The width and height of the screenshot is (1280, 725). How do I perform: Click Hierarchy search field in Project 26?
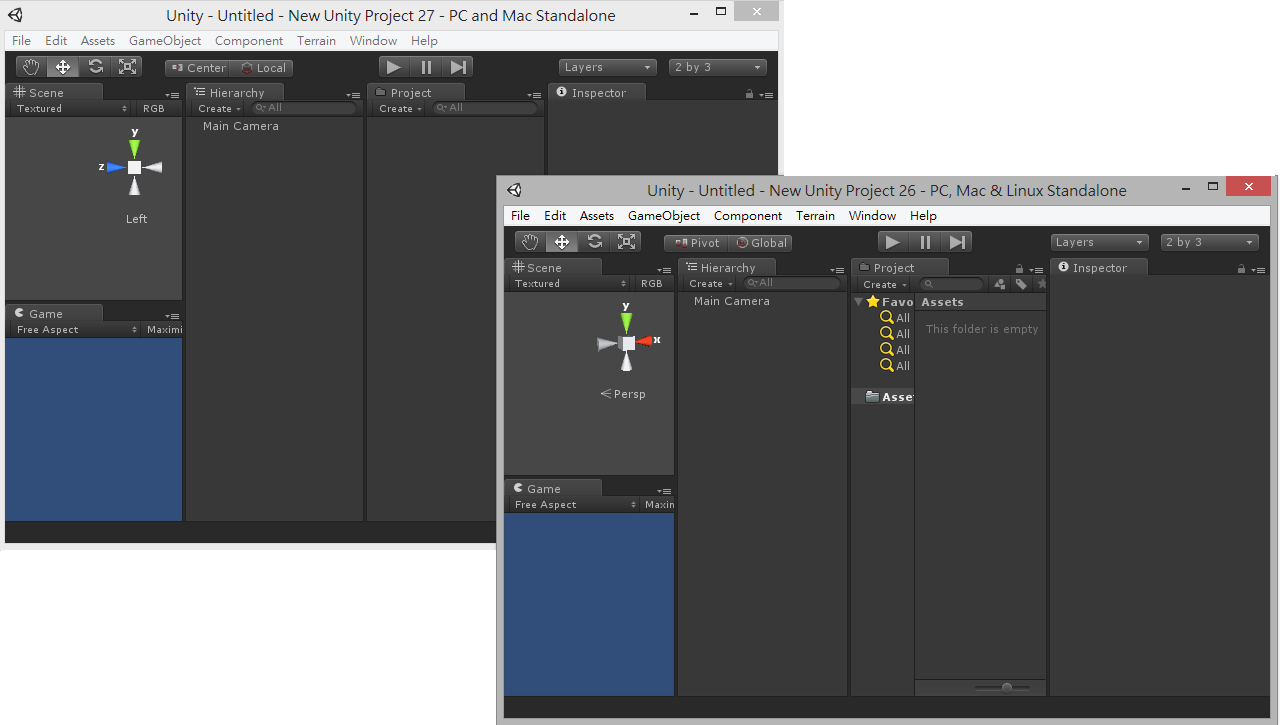(x=791, y=283)
